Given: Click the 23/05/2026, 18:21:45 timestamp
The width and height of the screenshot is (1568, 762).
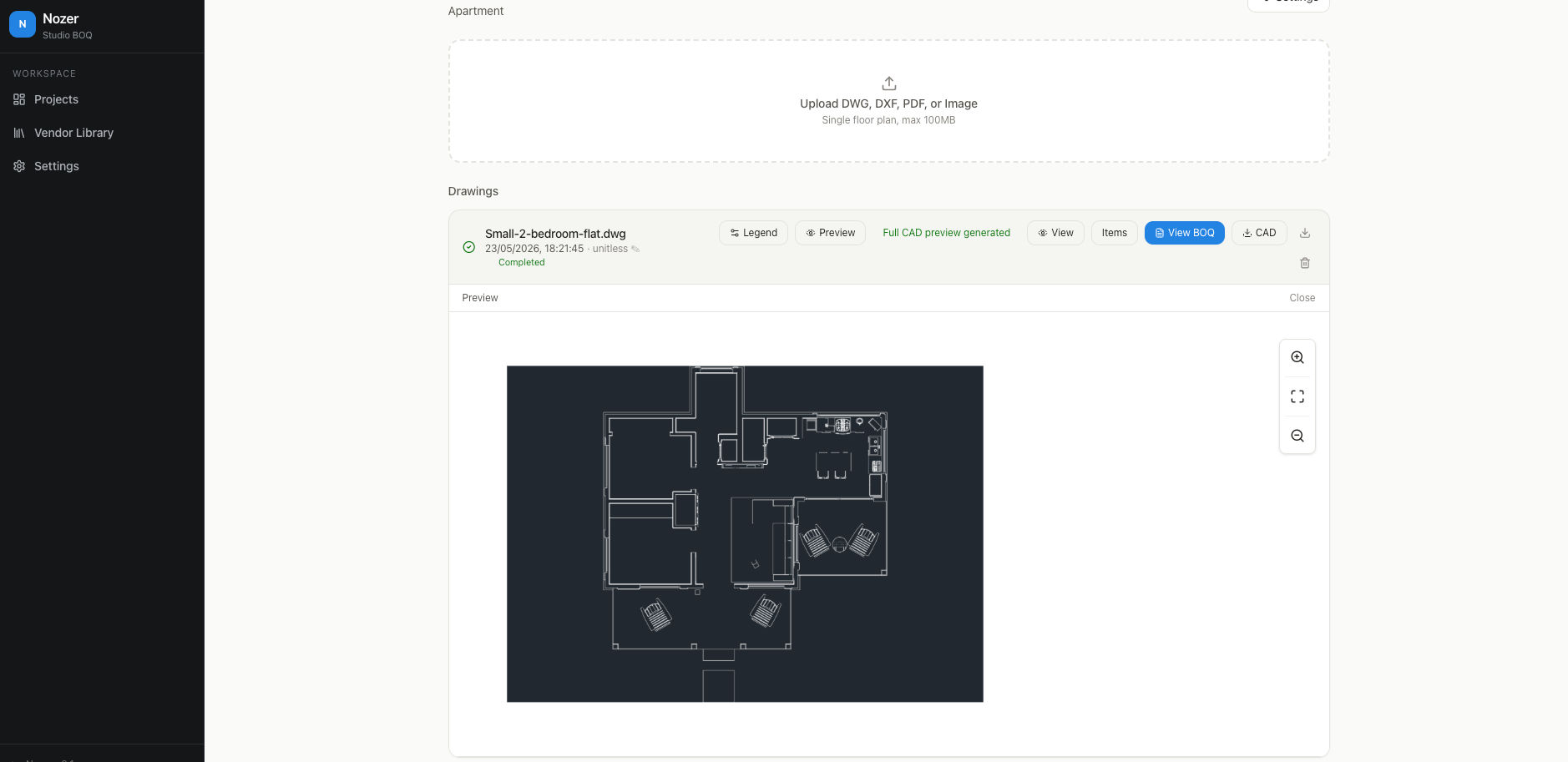Looking at the screenshot, I should [534, 249].
